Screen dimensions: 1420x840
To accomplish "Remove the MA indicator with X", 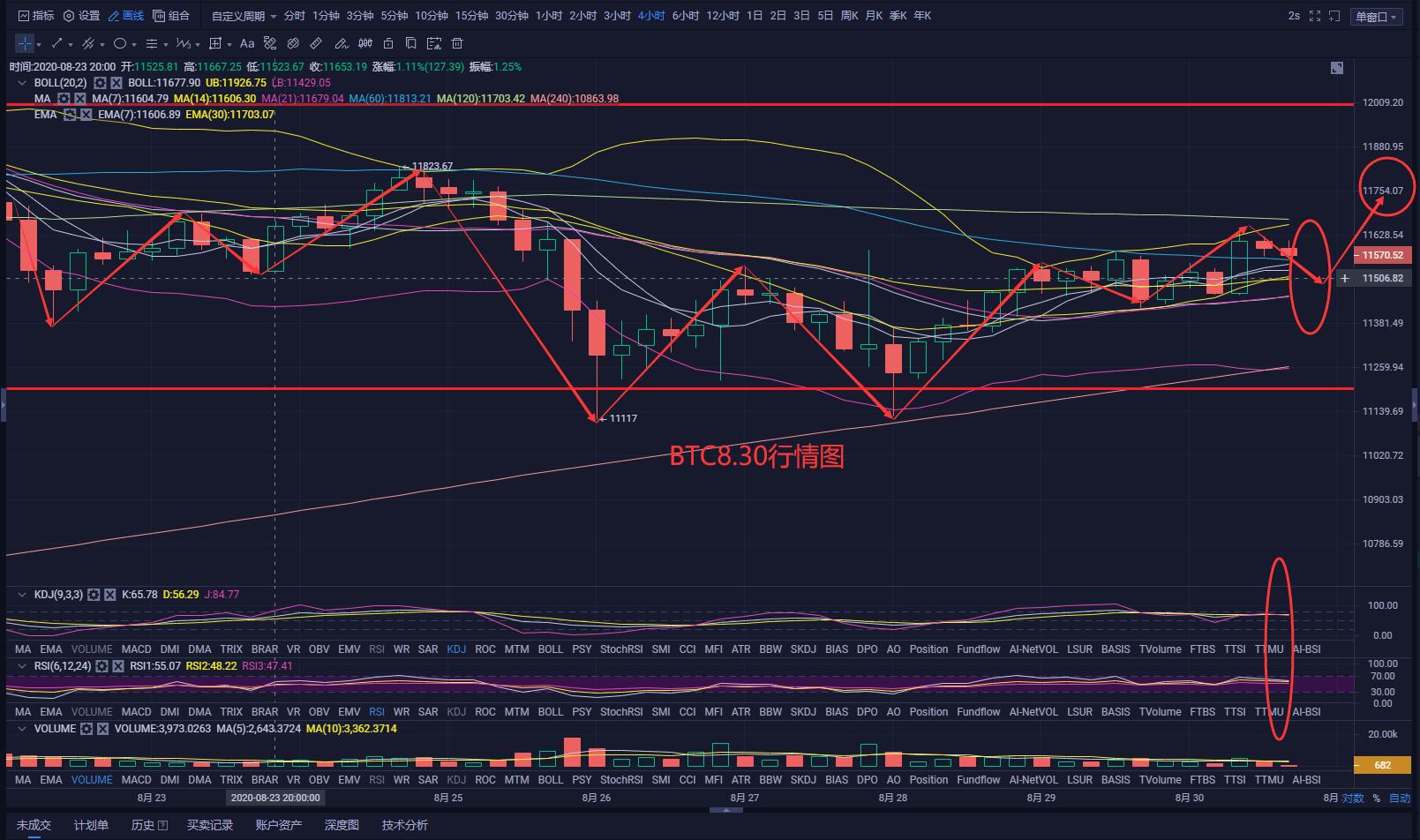I will point(79,99).
